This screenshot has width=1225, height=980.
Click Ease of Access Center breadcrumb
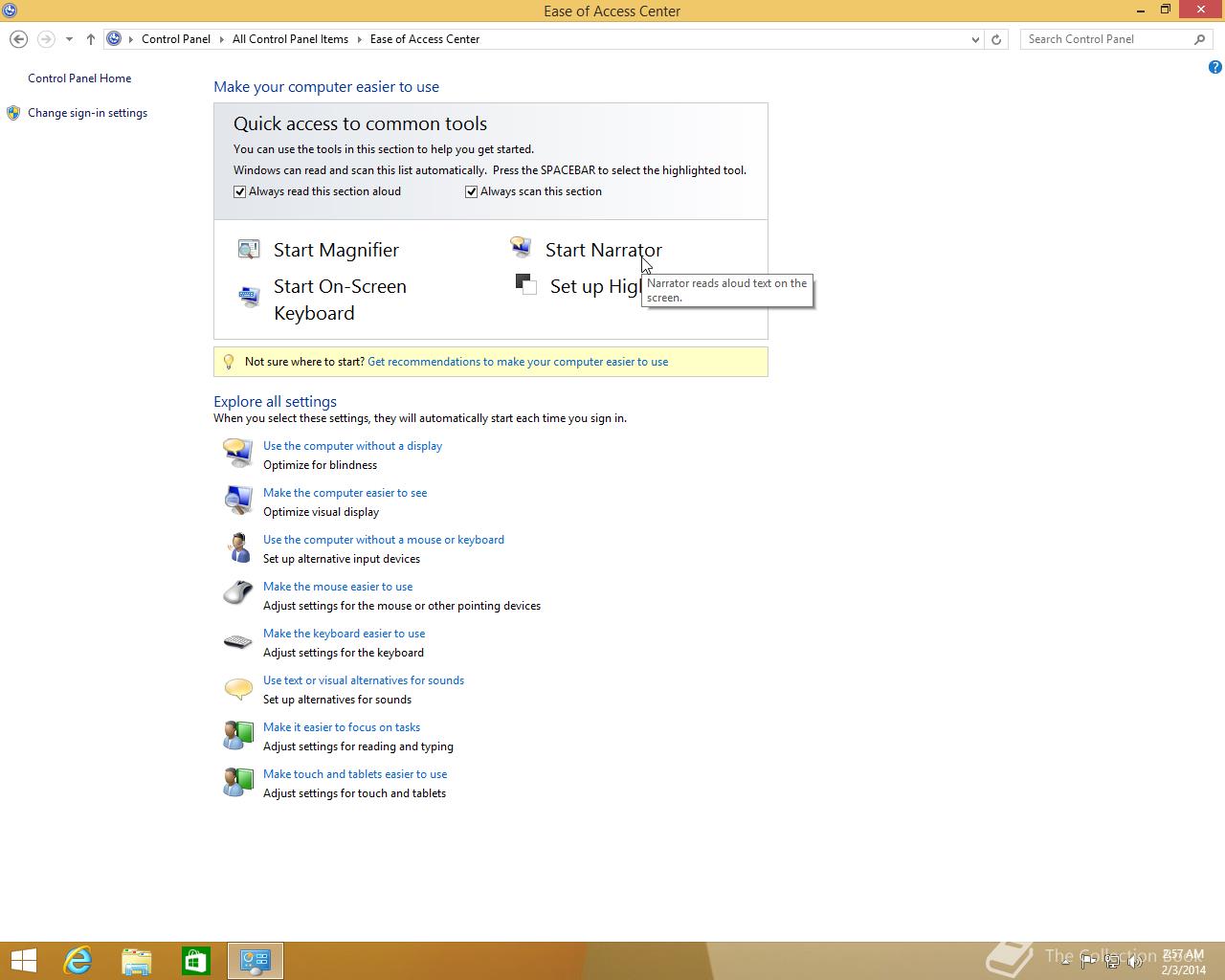click(425, 39)
